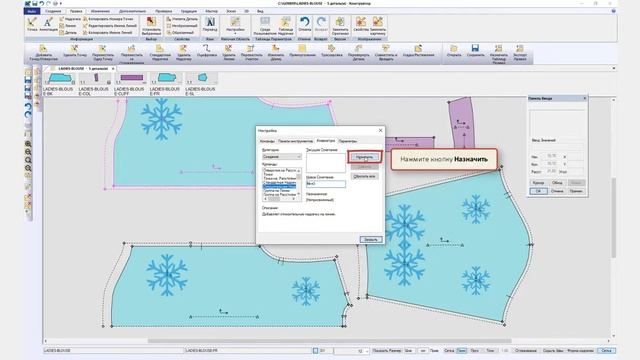640x360 pixels.
Task: Click the Закрыть button in Настройка dialog
Action: coord(371,240)
